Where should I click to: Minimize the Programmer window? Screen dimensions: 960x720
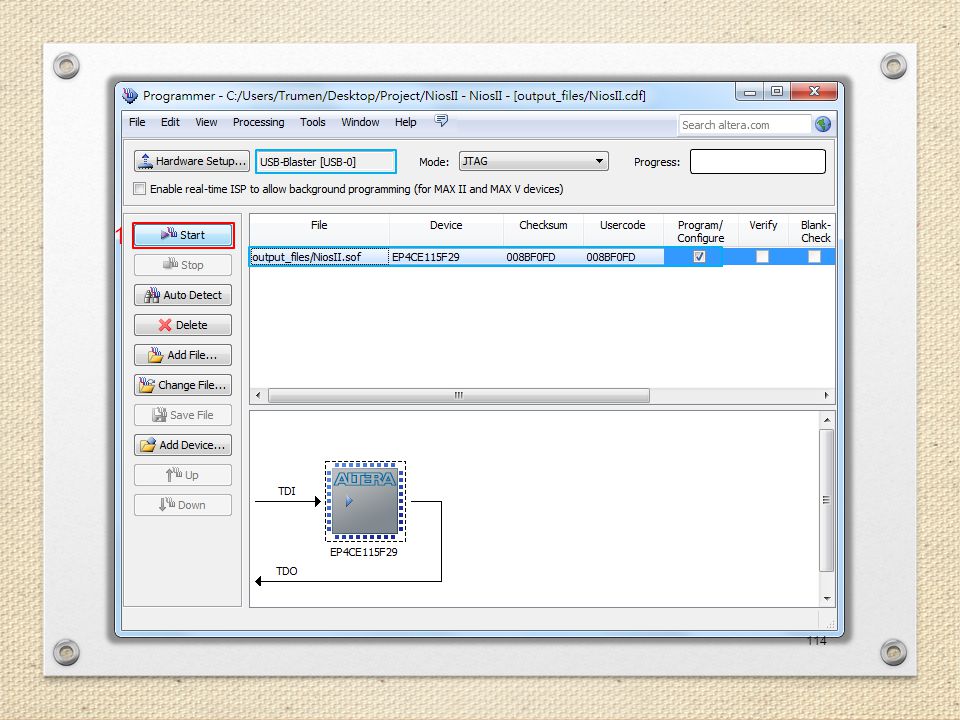(750, 92)
